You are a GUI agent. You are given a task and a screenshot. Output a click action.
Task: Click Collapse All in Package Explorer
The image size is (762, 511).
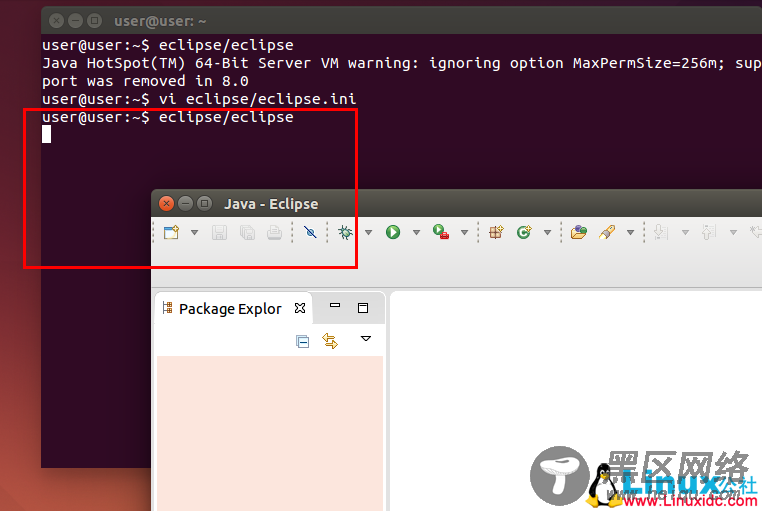point(302,341)
